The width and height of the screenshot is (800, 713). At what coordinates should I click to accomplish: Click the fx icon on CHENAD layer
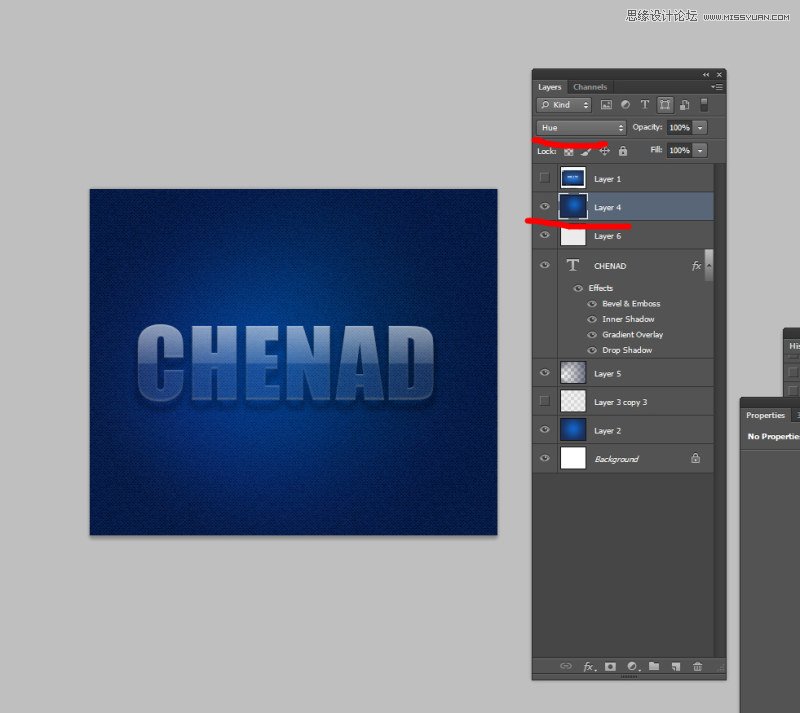tap(696, 265)
